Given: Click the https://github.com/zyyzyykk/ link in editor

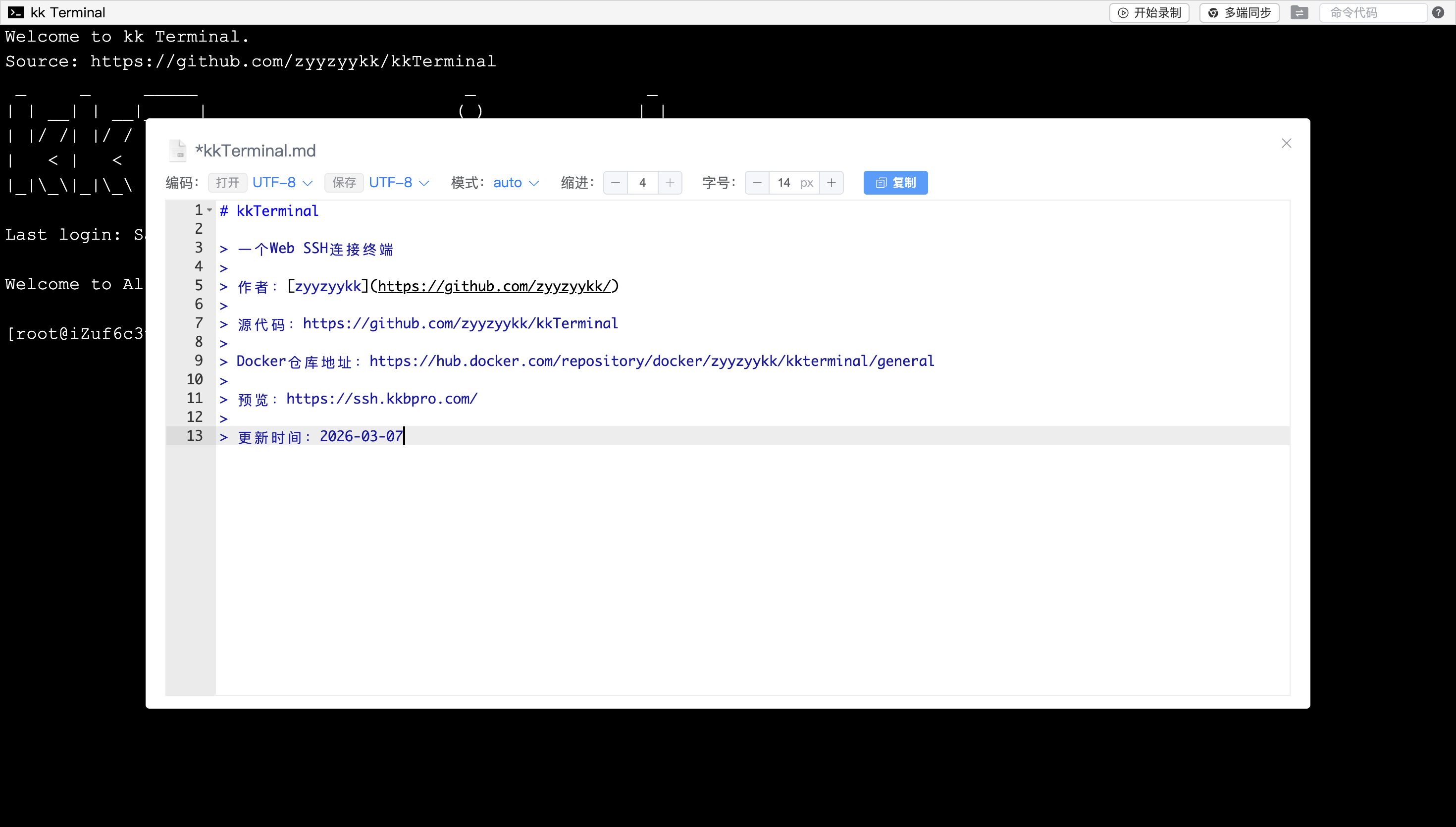Looking at the screenshot, I should pos(494,286).
